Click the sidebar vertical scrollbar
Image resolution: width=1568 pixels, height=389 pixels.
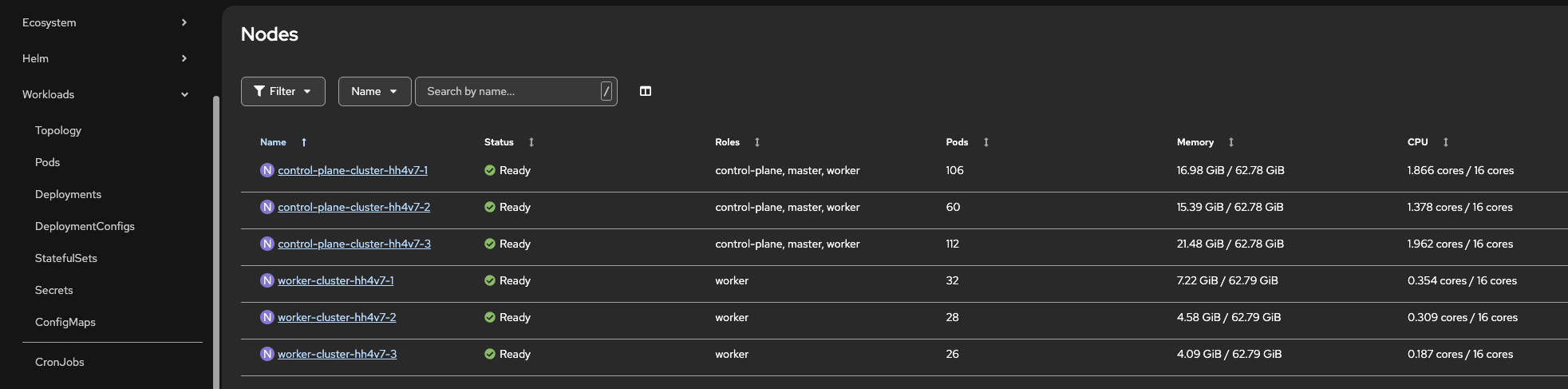[x=215, y=240]
